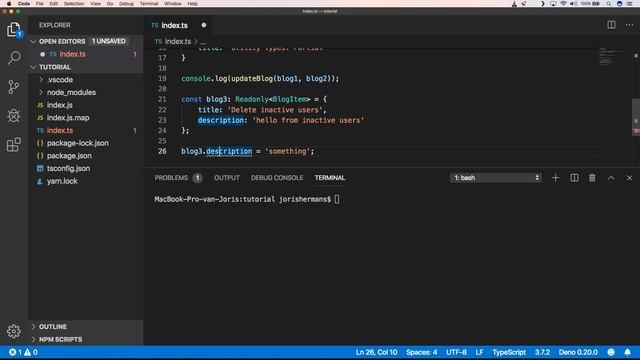Image resolution: width=640 pixels, height=360 pixels.
Task: Kill terminal with trash icon
Action: (592, 178)
